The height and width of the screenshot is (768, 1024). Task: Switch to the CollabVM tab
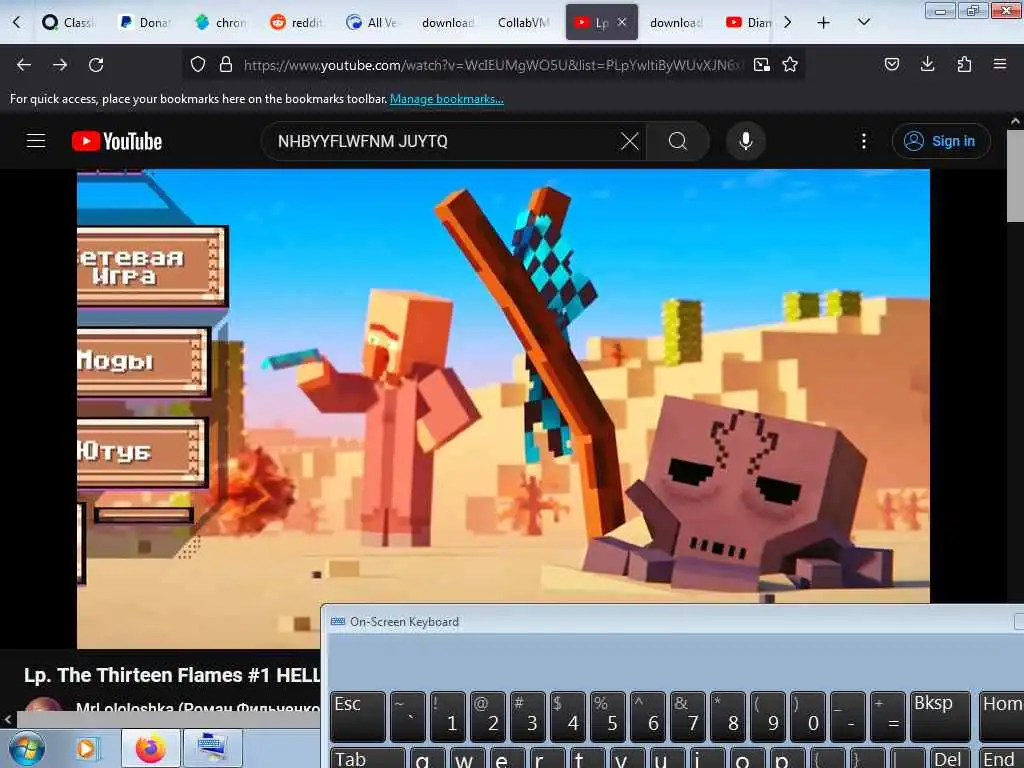pos(523,22)
